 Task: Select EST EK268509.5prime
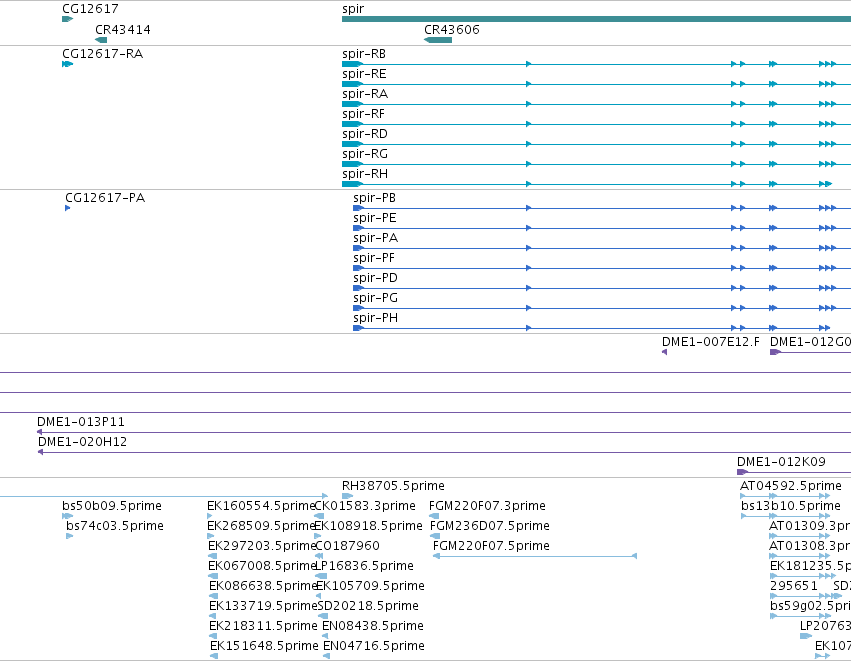tap(262, 526)
